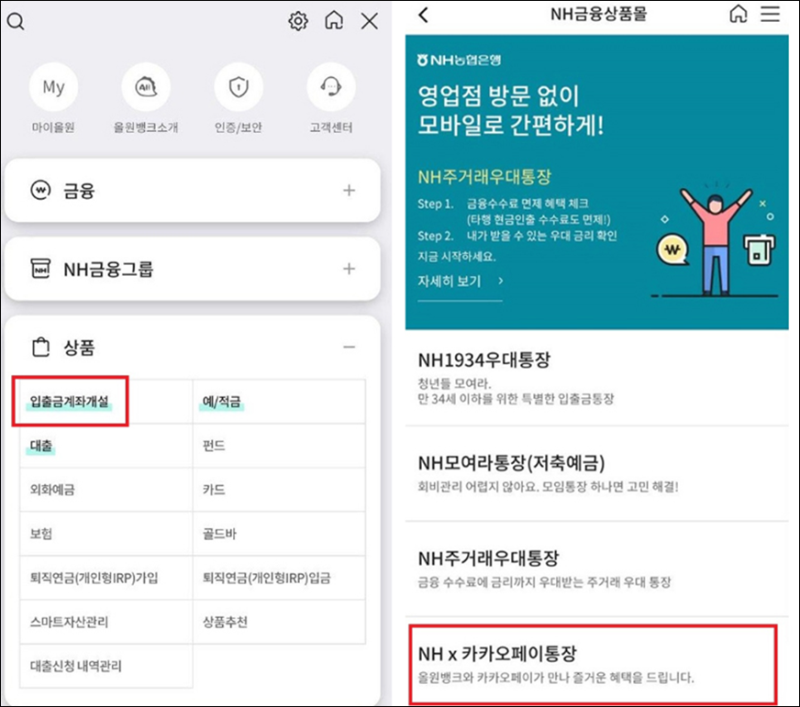800x707 pixels.
Task: Tap the home icon in NH금융상품몰 header
Action: tap(738, 14)
